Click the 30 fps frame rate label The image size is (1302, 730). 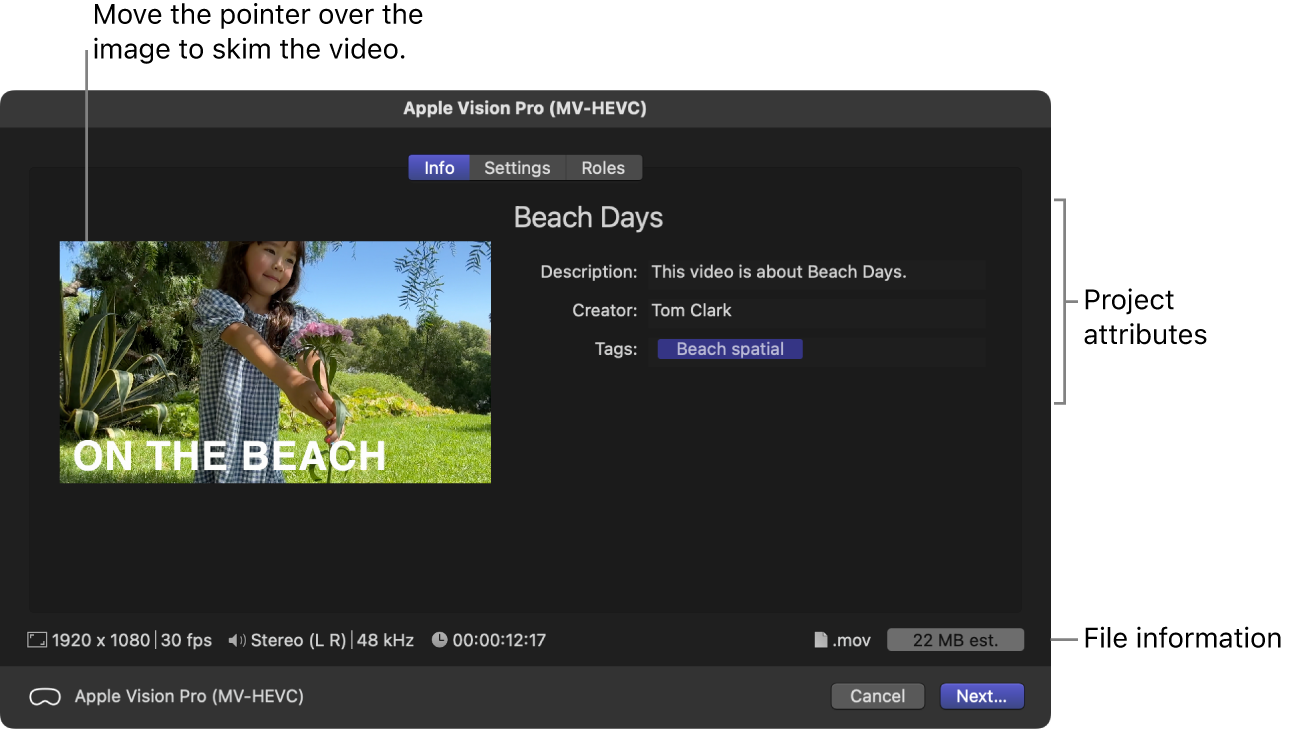[x=186, y=640]
